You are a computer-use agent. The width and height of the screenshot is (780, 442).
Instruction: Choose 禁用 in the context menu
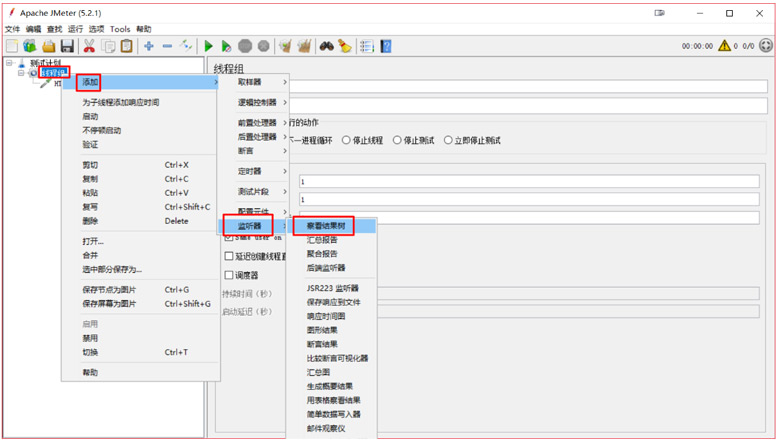point(141,338)
